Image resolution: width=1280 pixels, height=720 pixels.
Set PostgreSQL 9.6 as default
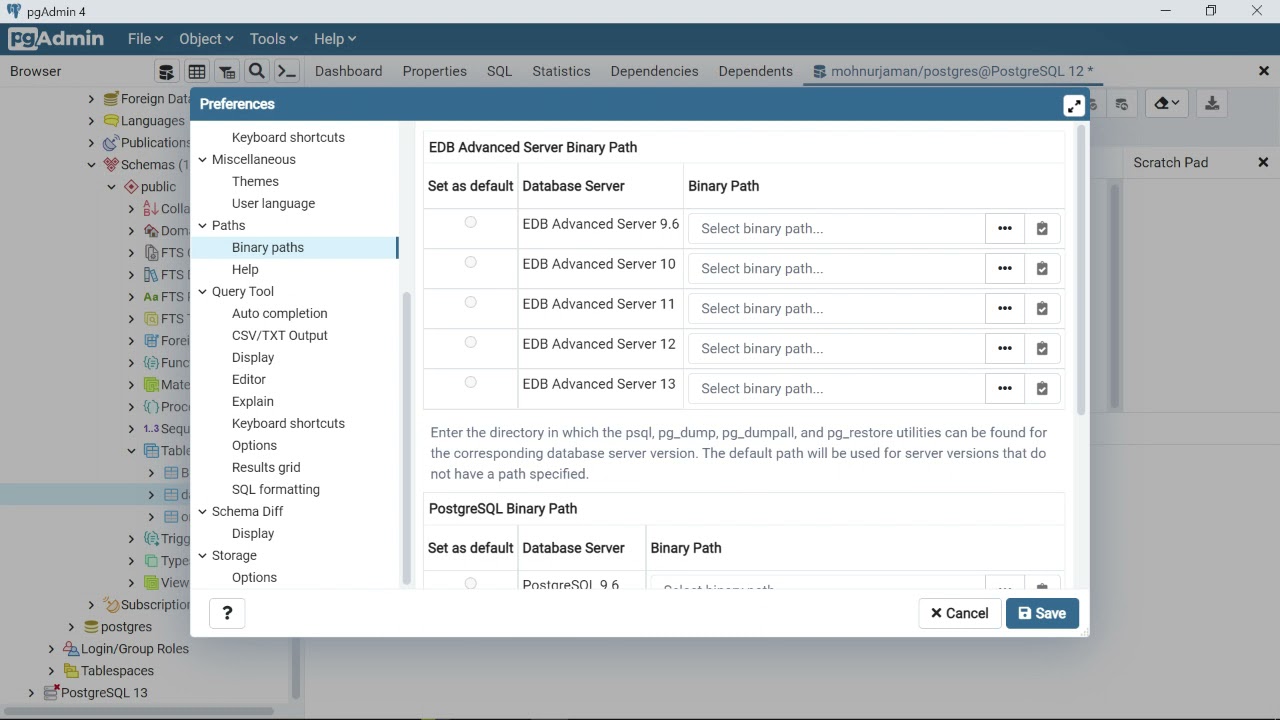(471, 583)
